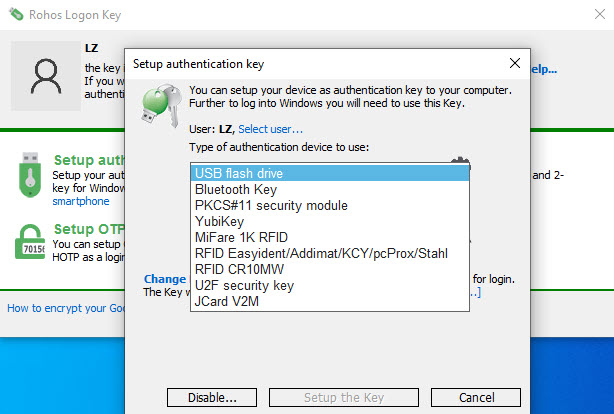614x414 pixels.
Task: Click Rohos Logon Key title bar icon
Action: (x=16, y=14)
